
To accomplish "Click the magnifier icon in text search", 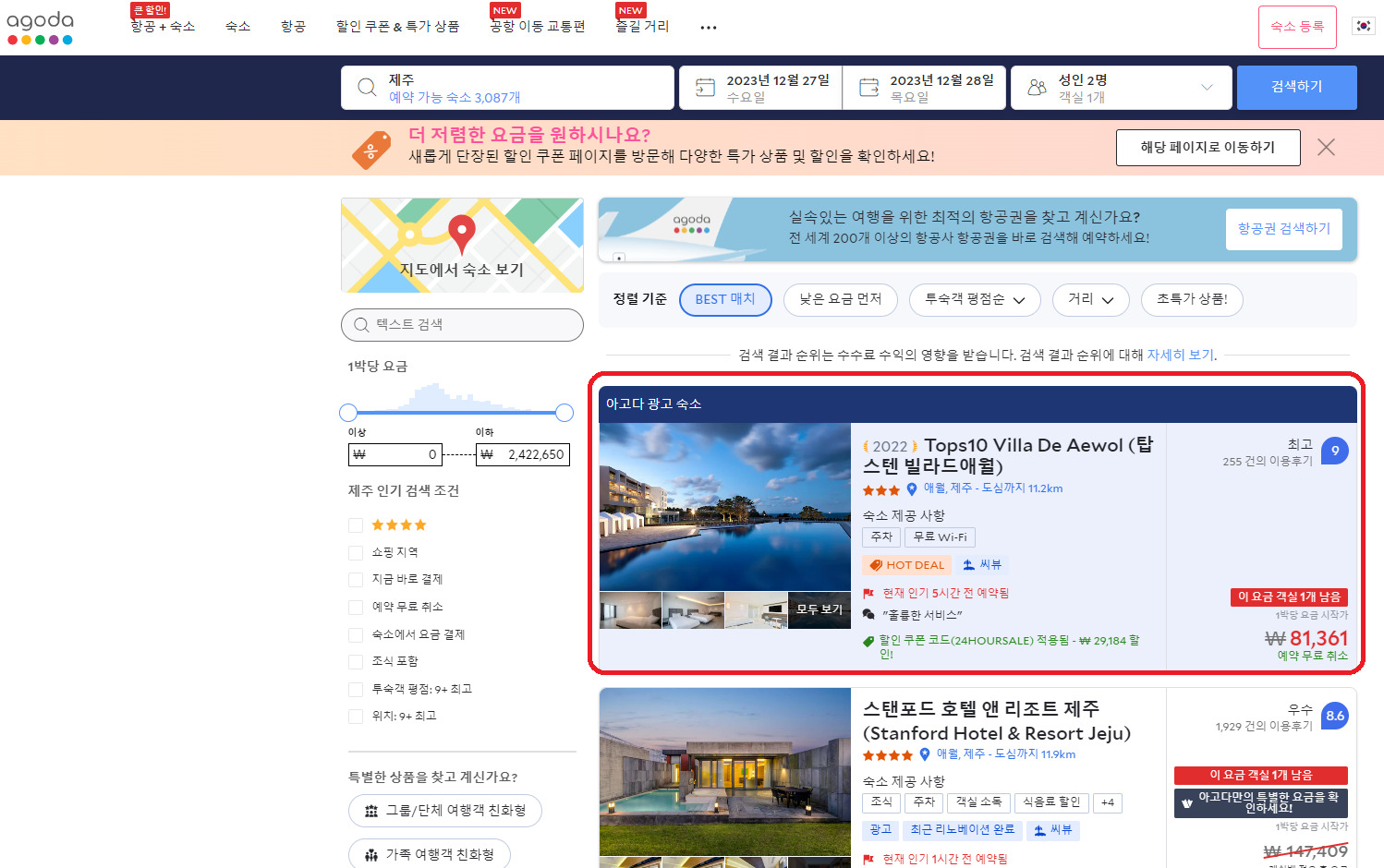I will tap(361, 325).
